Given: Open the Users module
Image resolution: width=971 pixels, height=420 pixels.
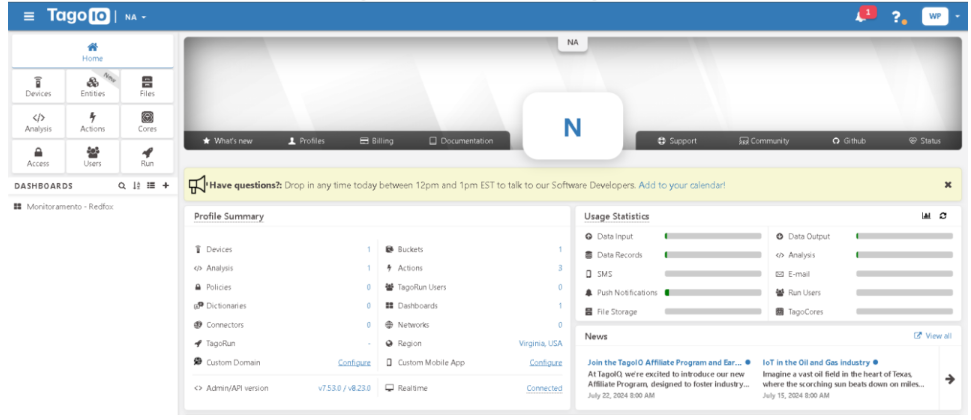Looking at the screenshot, I should (93, 157).
